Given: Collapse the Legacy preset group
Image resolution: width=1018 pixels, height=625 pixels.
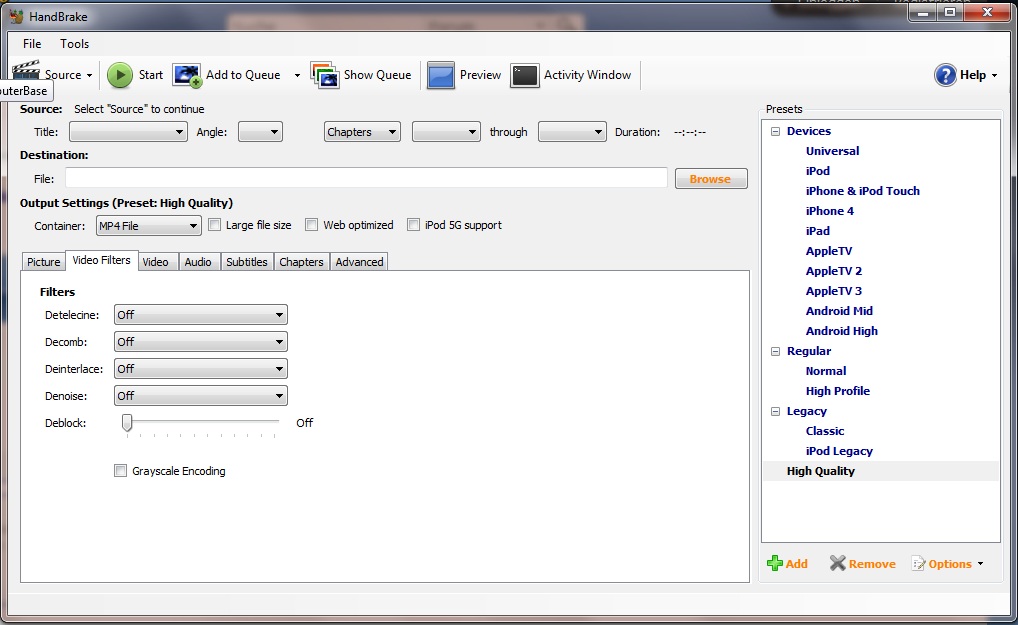Looking at the screenshot, I should [775, 411].
